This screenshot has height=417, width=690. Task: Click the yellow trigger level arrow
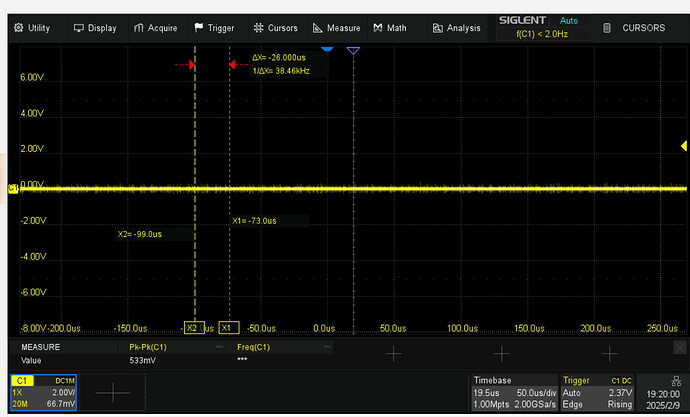point(684,146)
